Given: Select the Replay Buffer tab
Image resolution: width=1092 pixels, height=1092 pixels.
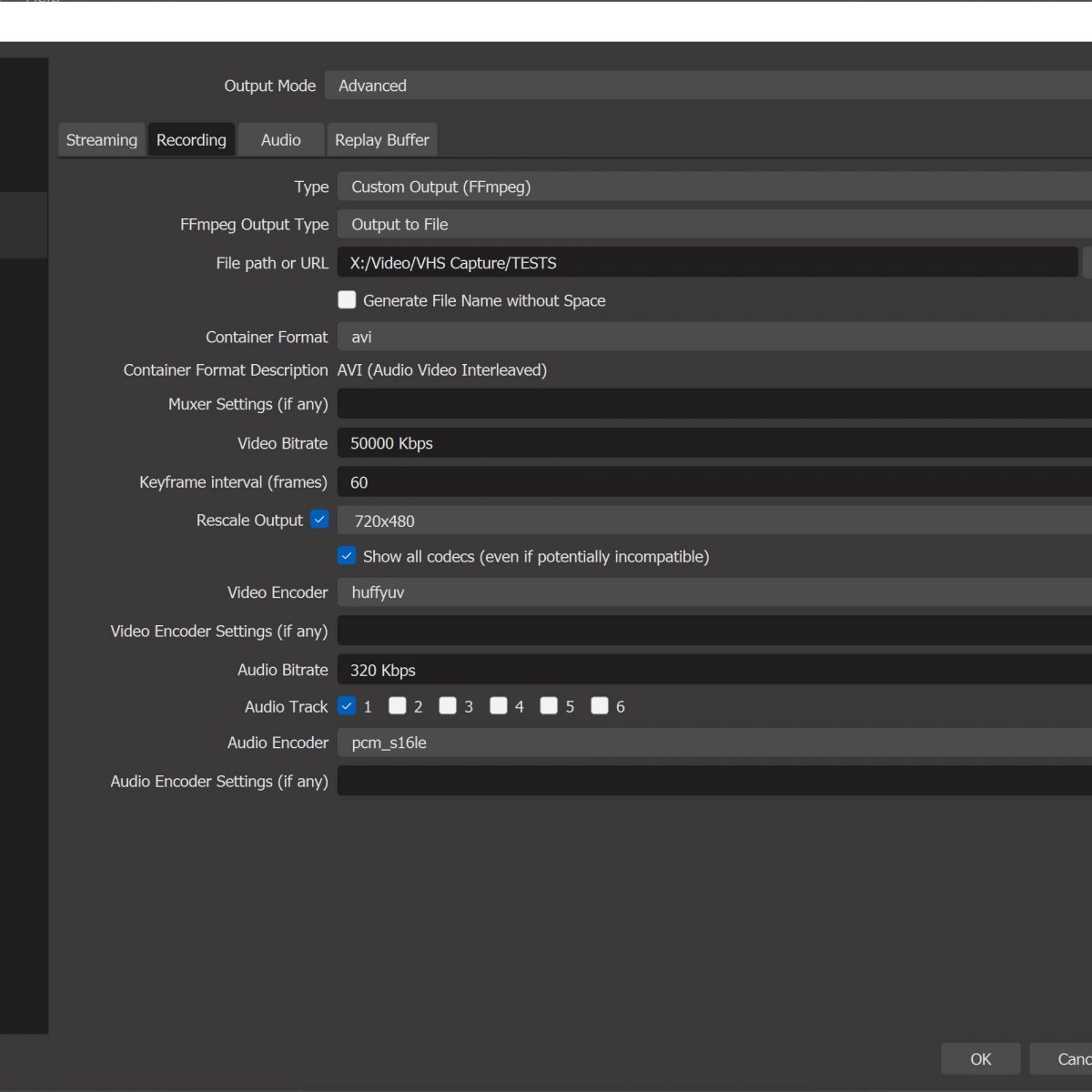Looking at the screenshot, I should tap(381, 140).
